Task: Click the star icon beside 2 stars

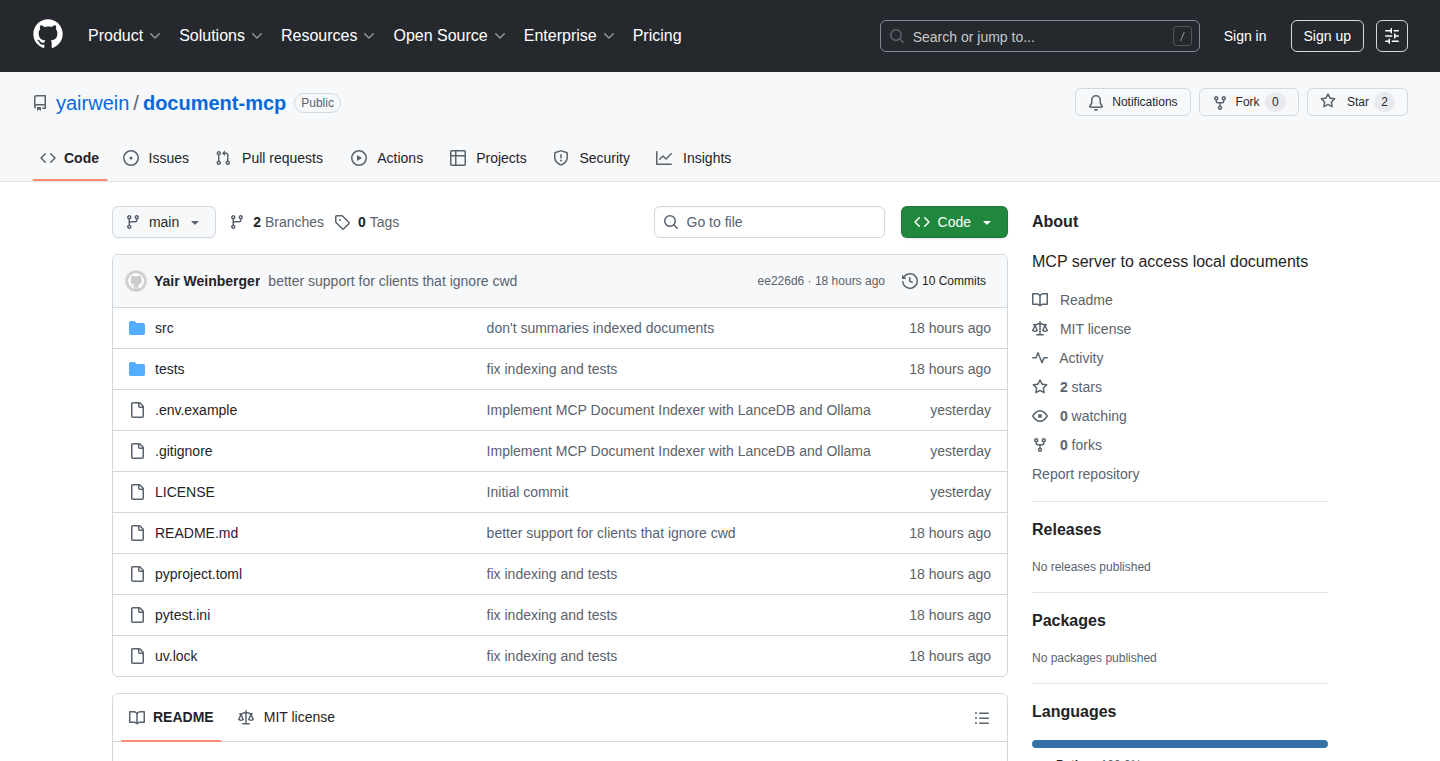Action: [x=1040, y=387]
